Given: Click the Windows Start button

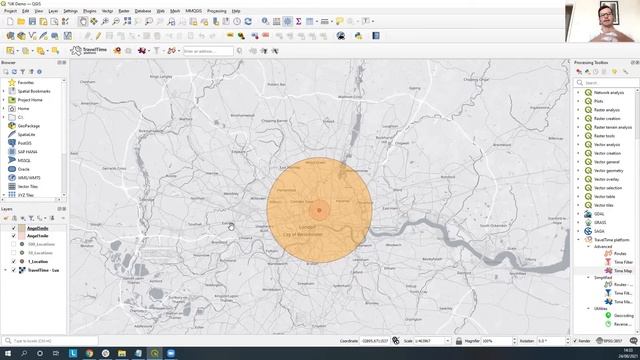Looking at the screenshot, I should tap(7, 353).
